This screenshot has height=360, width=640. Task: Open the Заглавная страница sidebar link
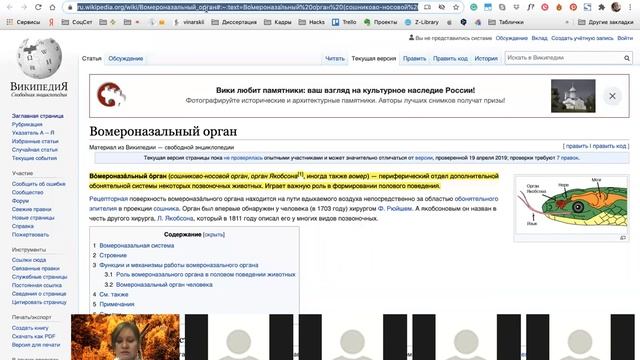[x=38, y=116]
